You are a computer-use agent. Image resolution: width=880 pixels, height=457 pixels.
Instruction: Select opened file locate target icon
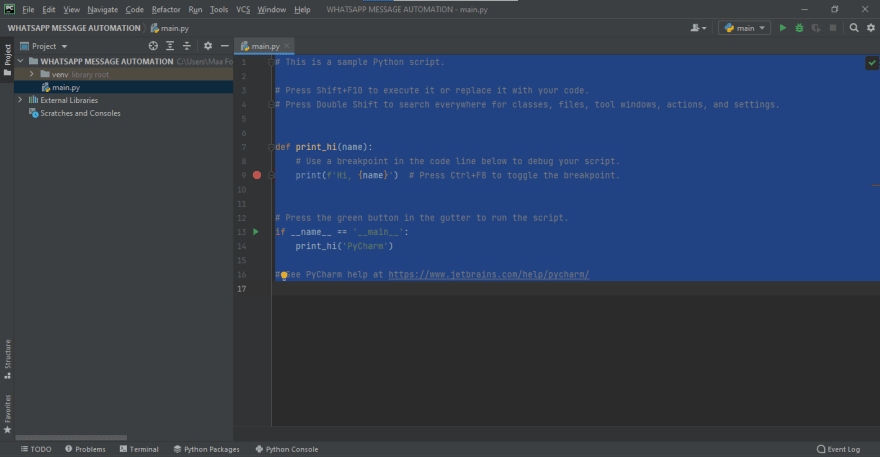(153, 46)
